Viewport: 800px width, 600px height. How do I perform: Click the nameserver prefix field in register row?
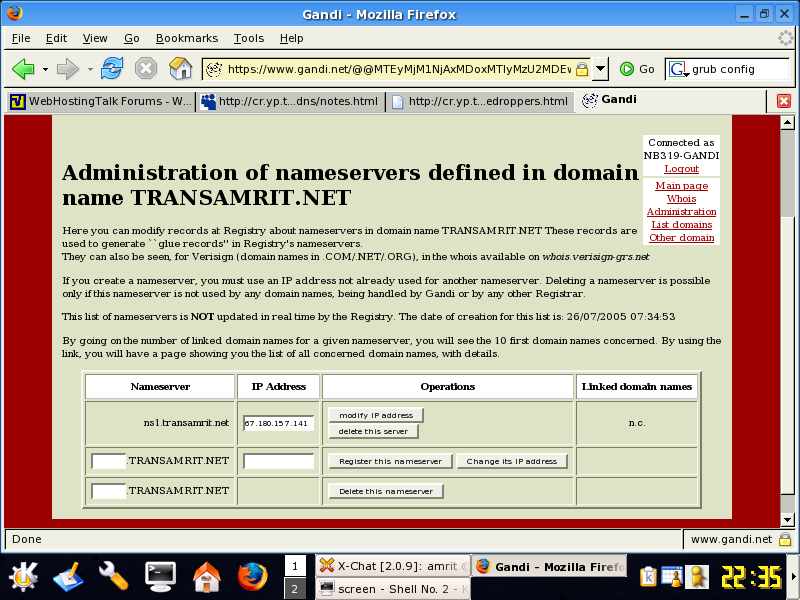coord(109,461)
